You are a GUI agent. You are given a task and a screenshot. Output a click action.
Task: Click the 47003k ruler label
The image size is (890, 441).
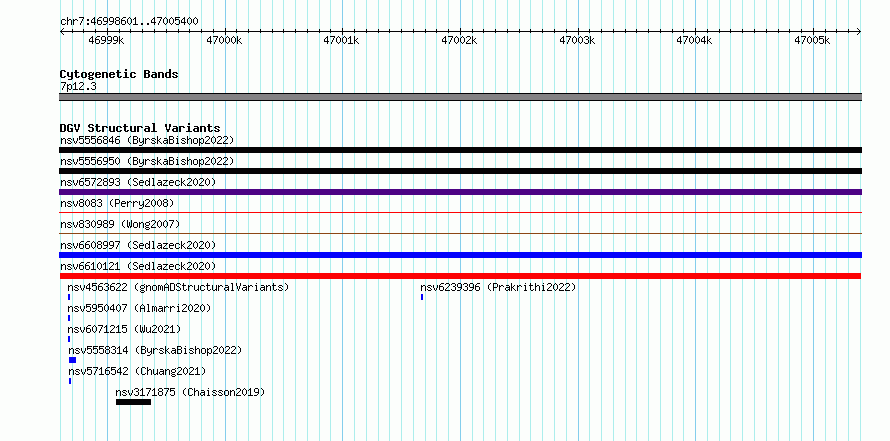pos(577,40)
